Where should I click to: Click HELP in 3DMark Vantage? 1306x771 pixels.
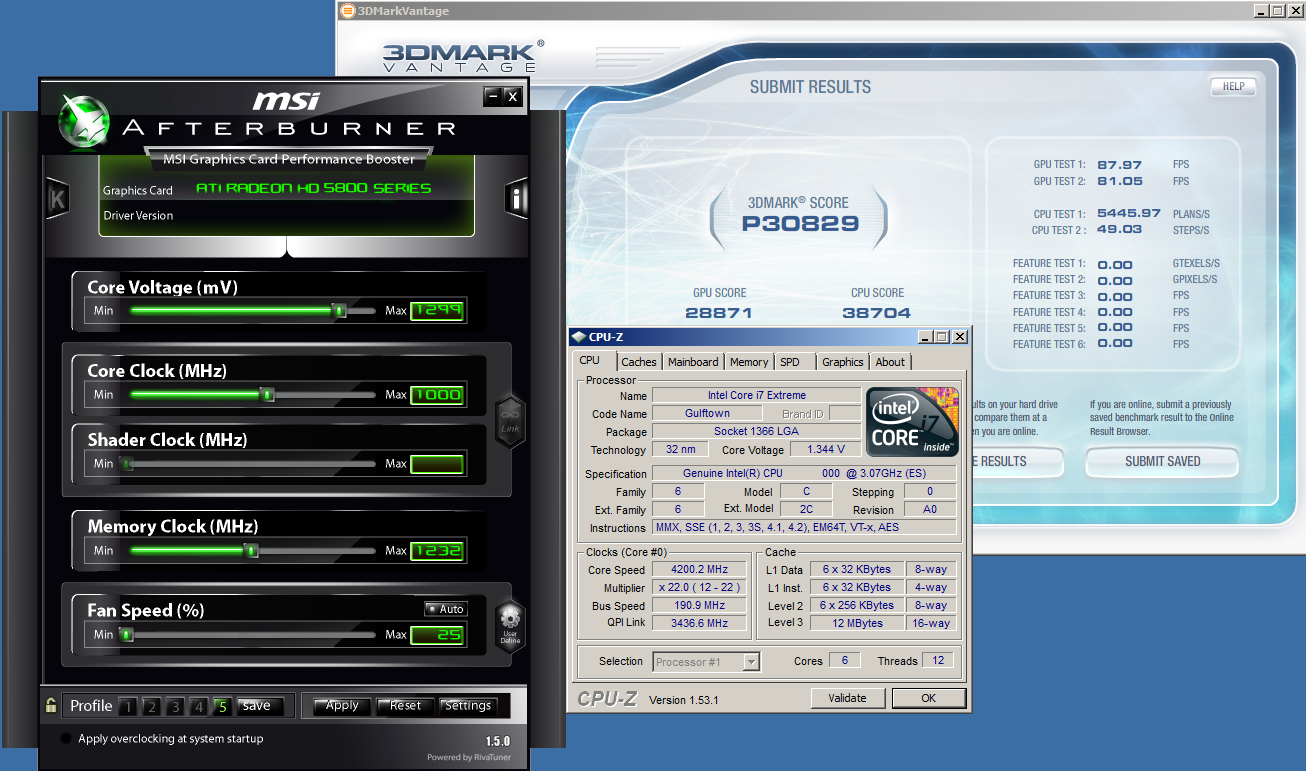(x=1233, y=86)
